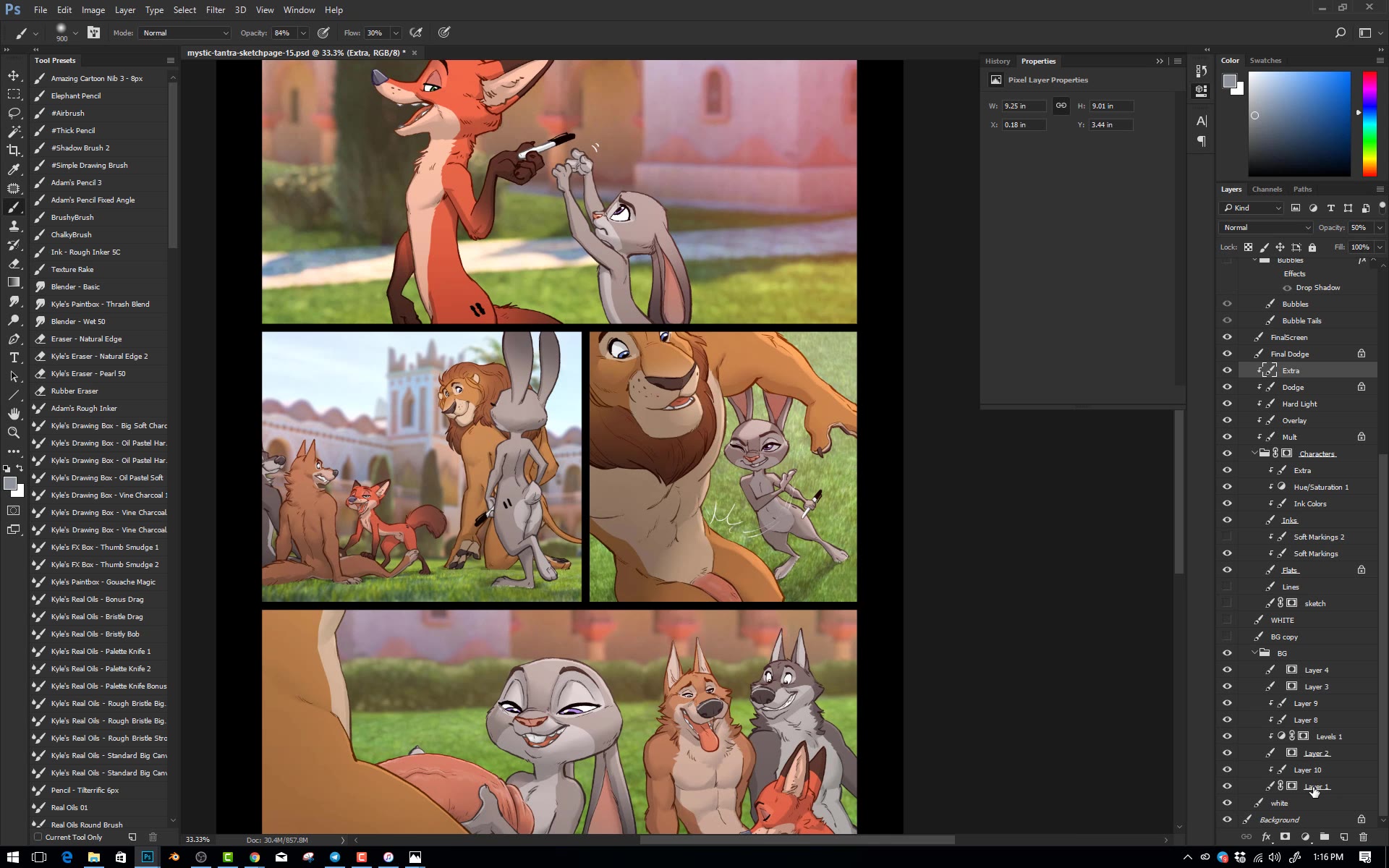Open the Flow dropdown arrow

(396, 33)
